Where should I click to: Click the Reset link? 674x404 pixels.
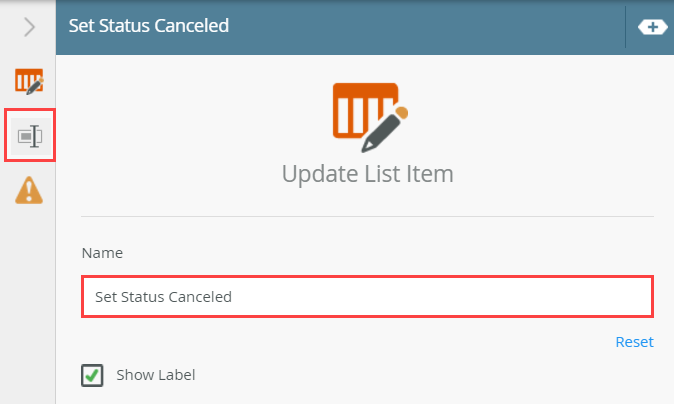[634, 342]
